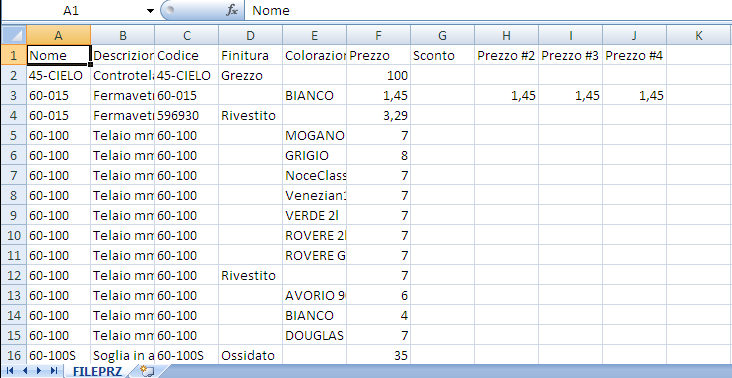Select the MOGANO cell
This screenshot has height=378, width=732.
314,136
